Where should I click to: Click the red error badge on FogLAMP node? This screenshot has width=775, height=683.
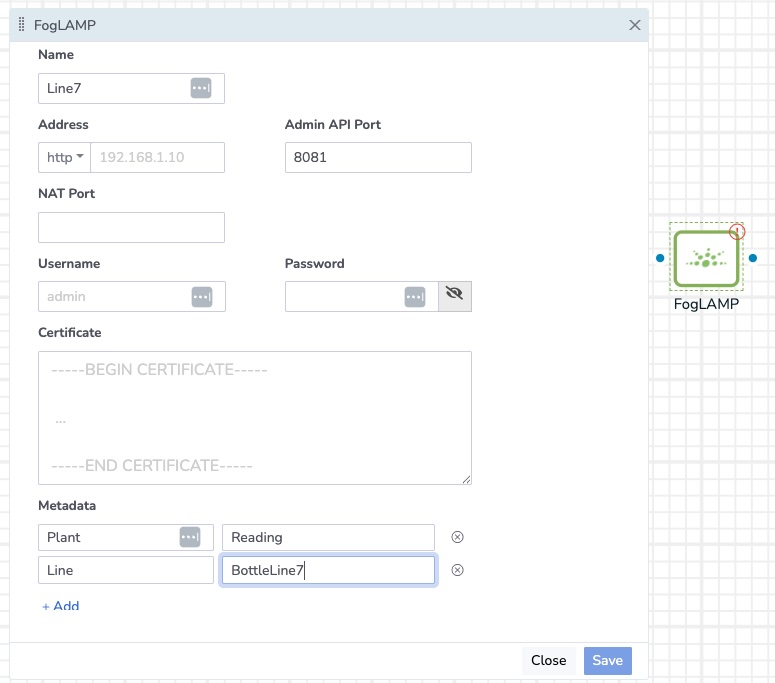[x=738, y=232]
